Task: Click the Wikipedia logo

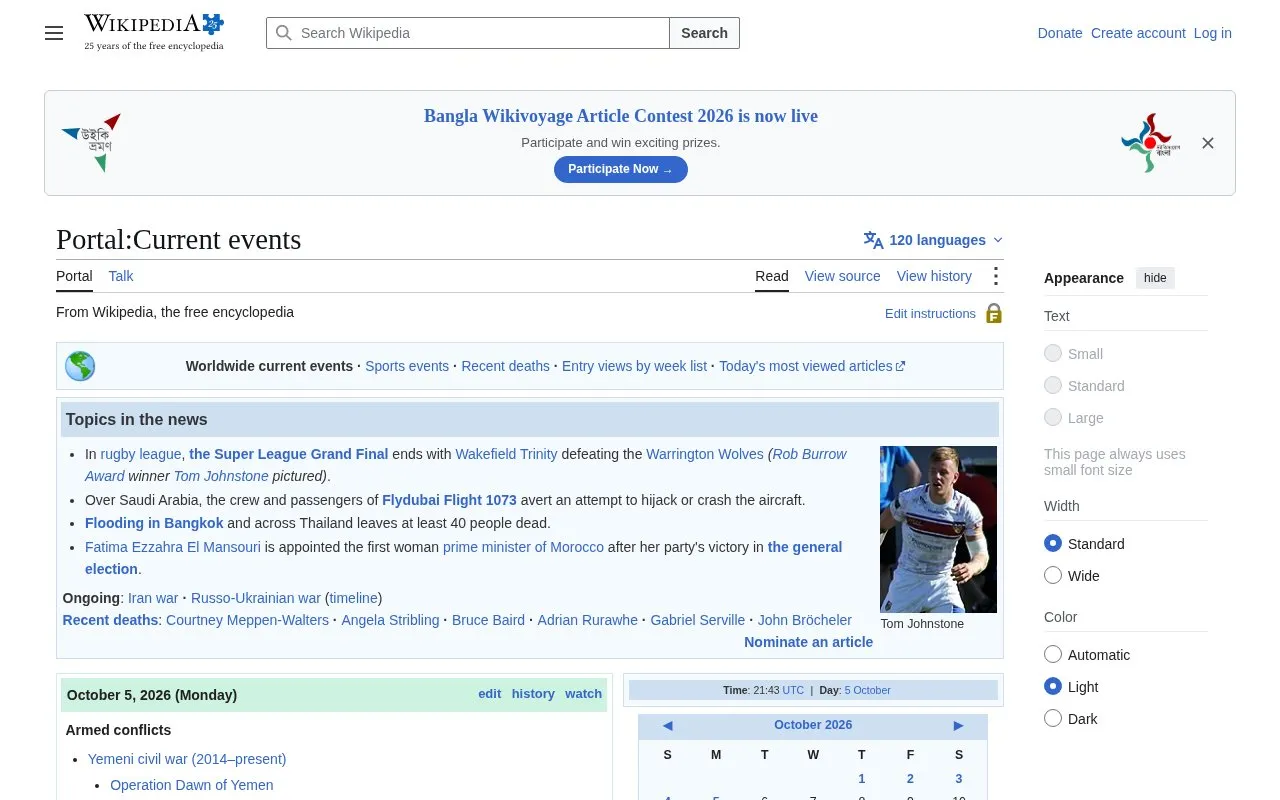Action: point(154,32)
